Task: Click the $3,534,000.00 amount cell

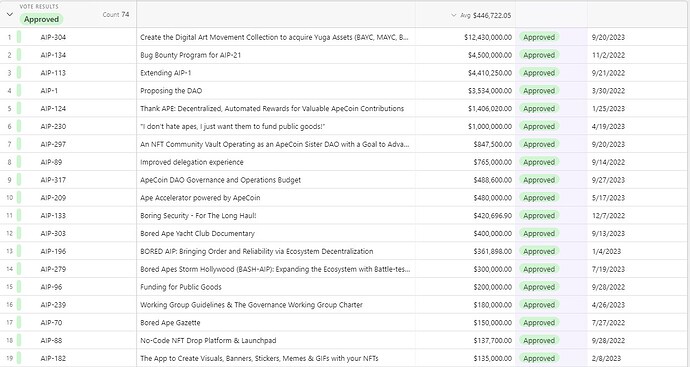Action: pyautogui.click(x=489, y=91)
